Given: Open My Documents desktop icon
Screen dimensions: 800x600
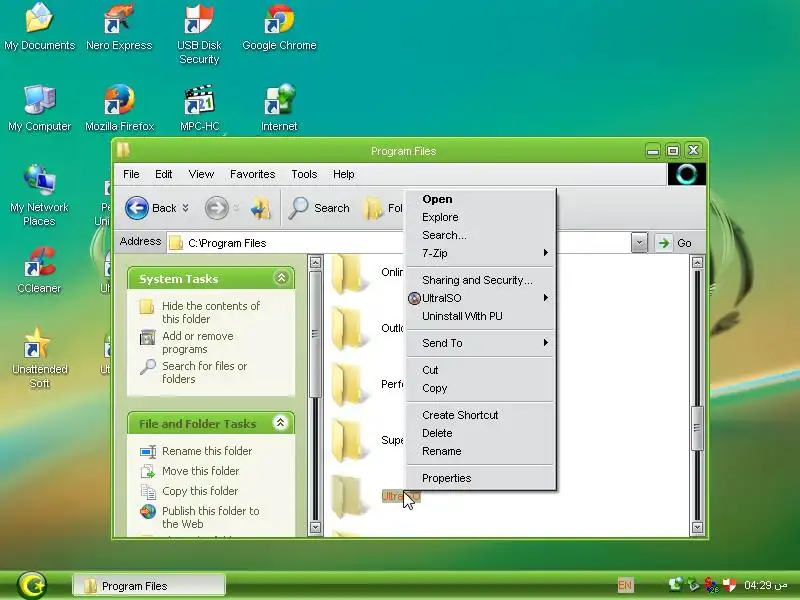Looking at the screenshot, I should (x=39, y=27).
